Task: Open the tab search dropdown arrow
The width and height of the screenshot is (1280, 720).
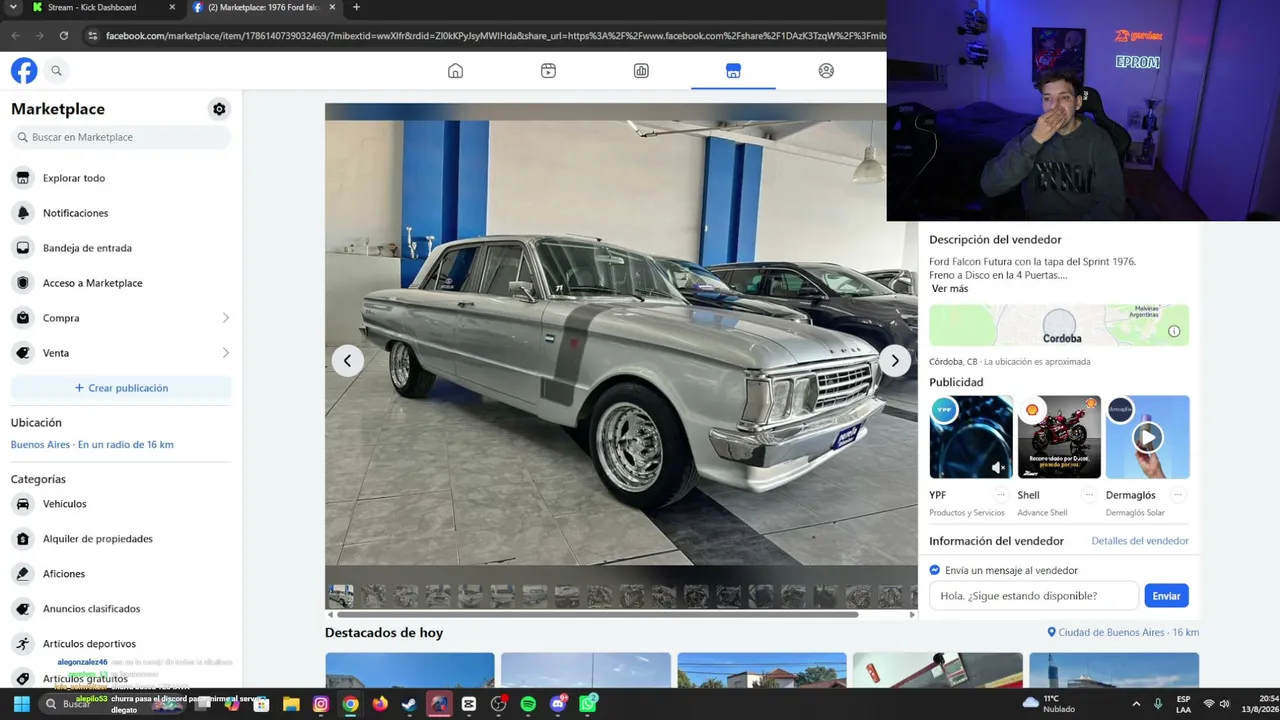Action: point(13,7)
